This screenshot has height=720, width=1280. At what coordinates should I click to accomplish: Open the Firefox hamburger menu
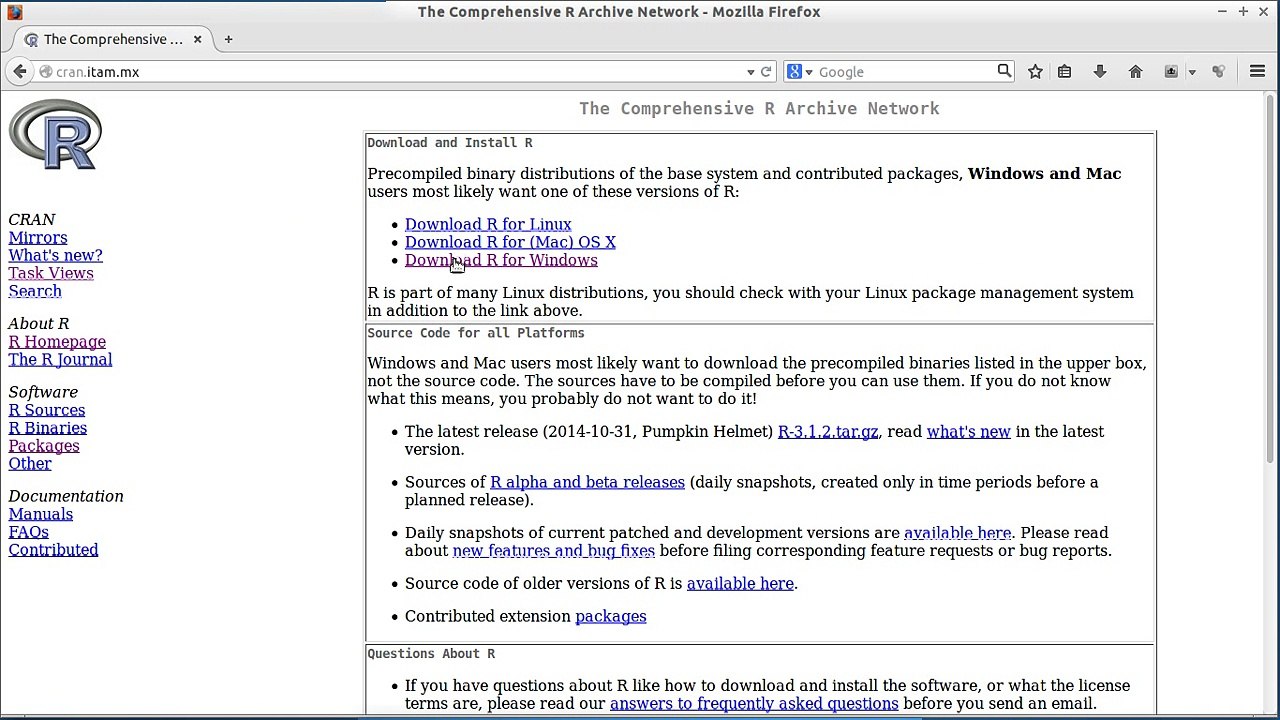(1258, 72)
